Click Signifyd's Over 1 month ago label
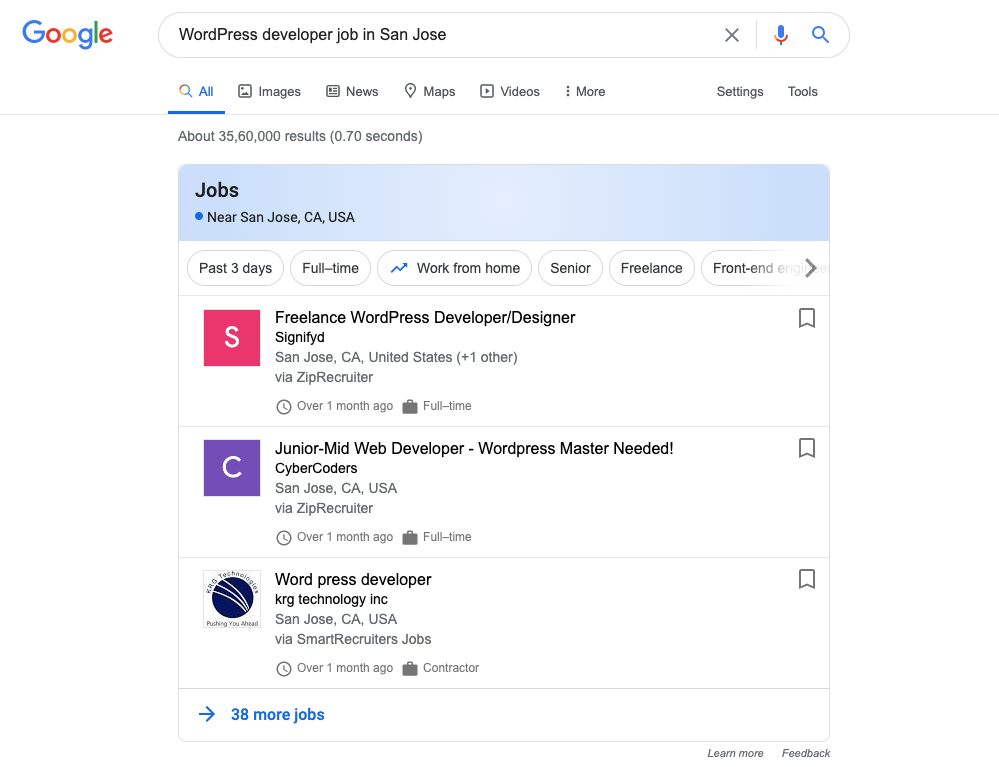This screenshot has width=999, height=767. point(345,406)
